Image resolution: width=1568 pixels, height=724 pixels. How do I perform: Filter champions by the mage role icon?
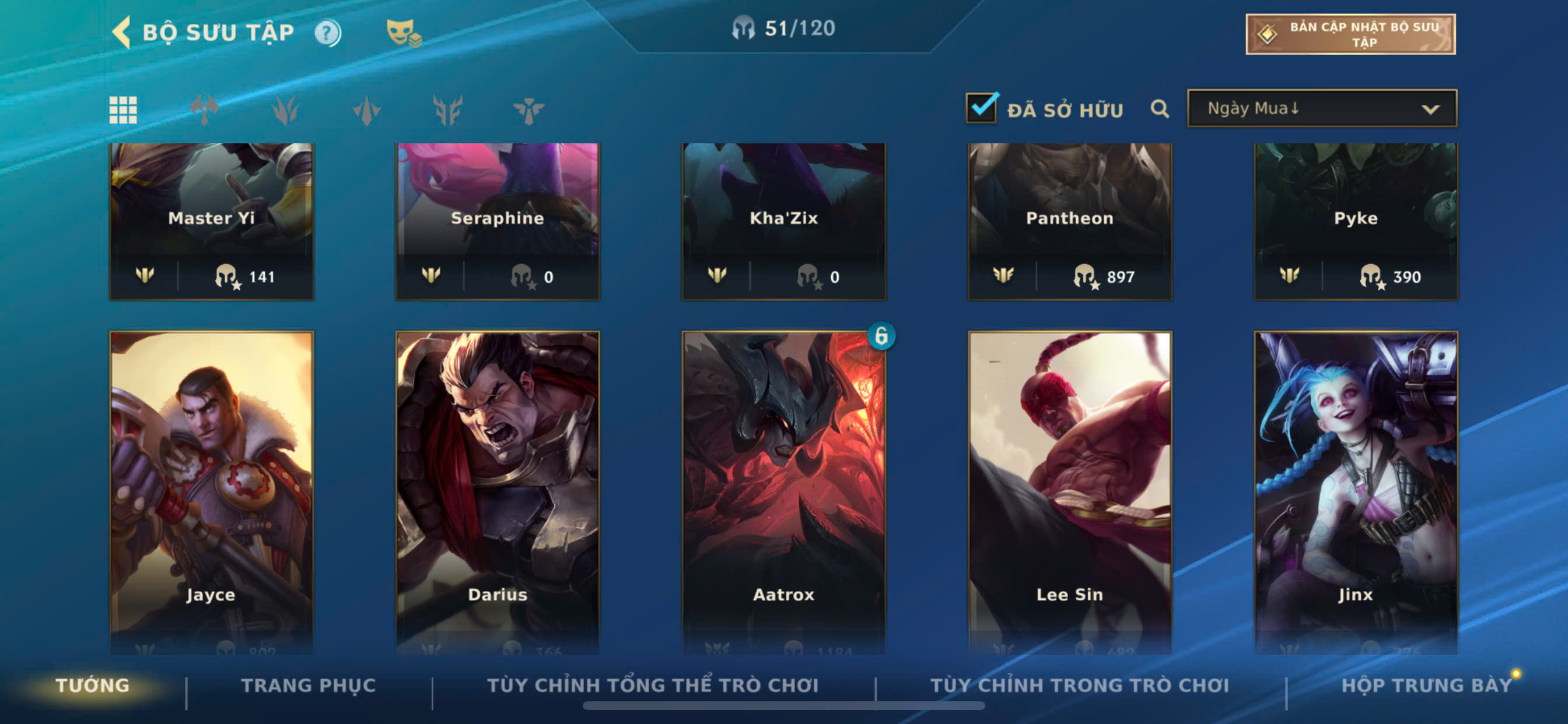tap(285, 110)
